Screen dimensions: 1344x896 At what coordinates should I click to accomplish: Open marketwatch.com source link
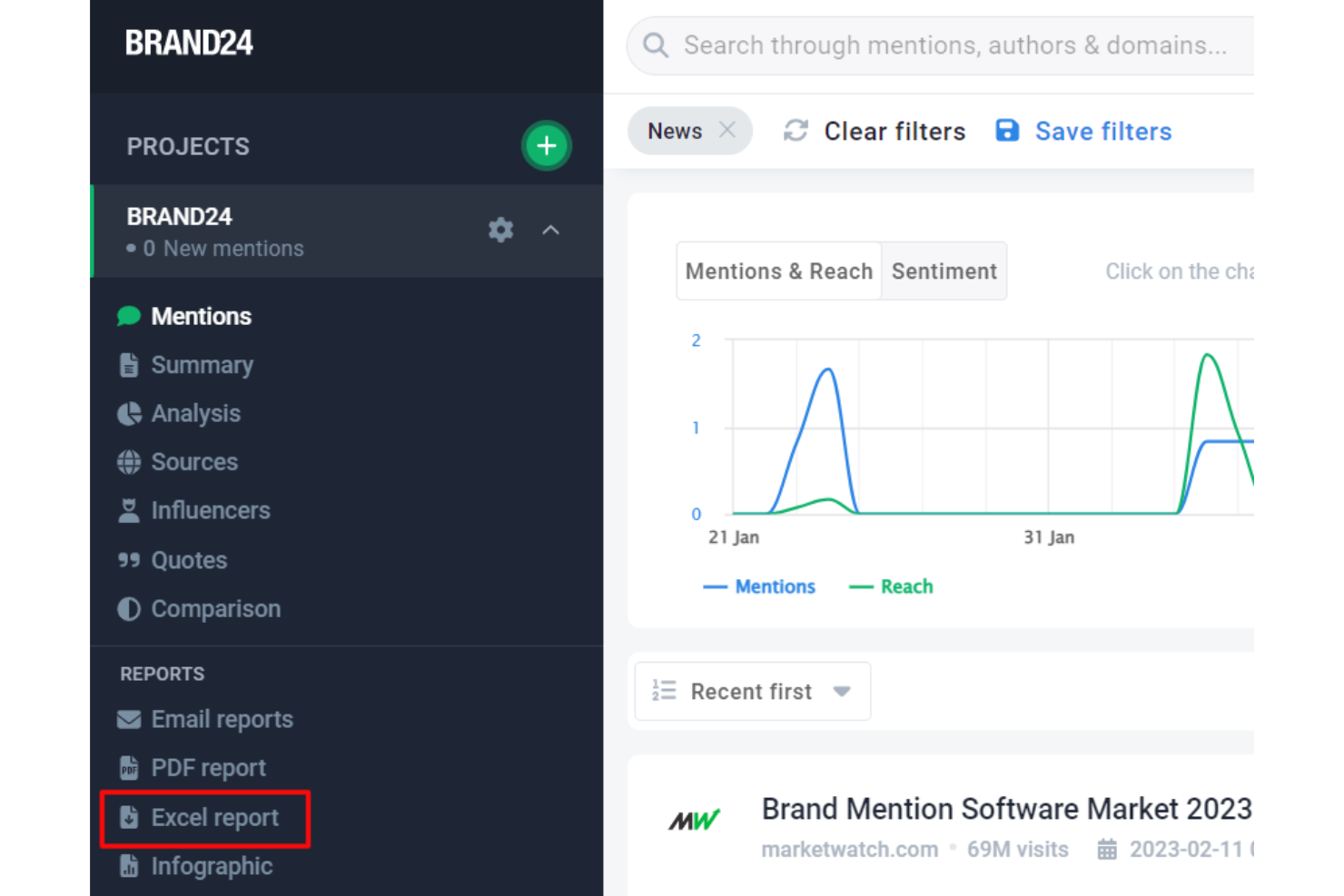[849, 849]
